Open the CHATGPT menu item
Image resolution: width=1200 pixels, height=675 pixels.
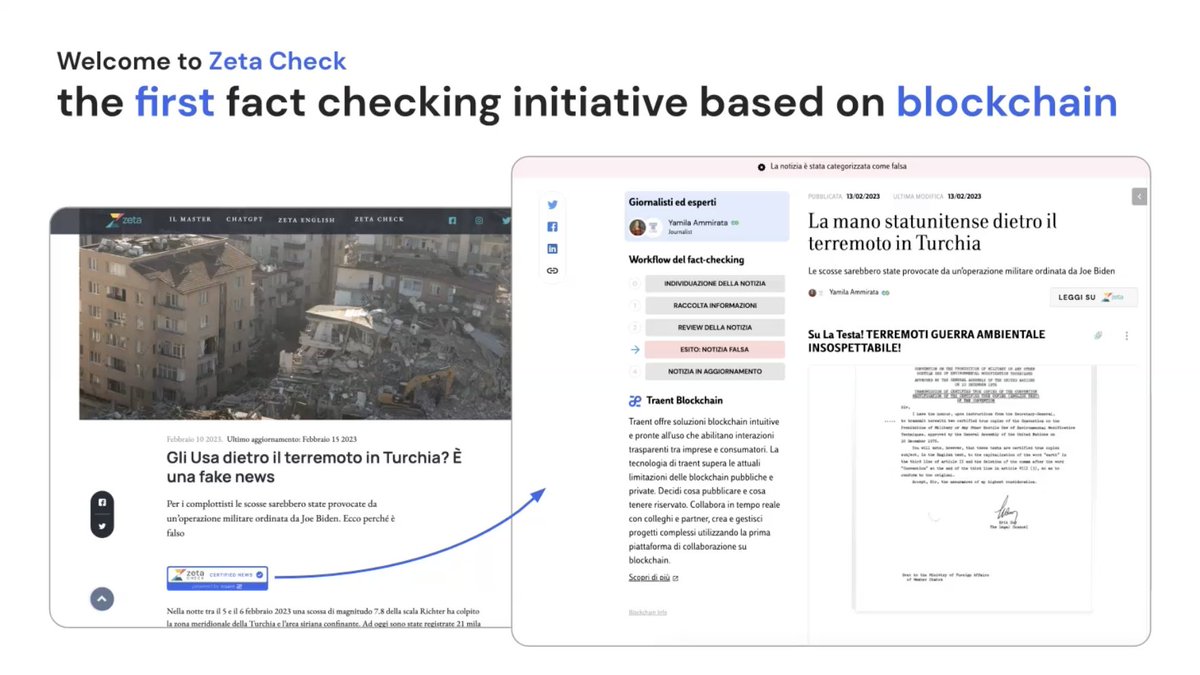tap(244, 220)
